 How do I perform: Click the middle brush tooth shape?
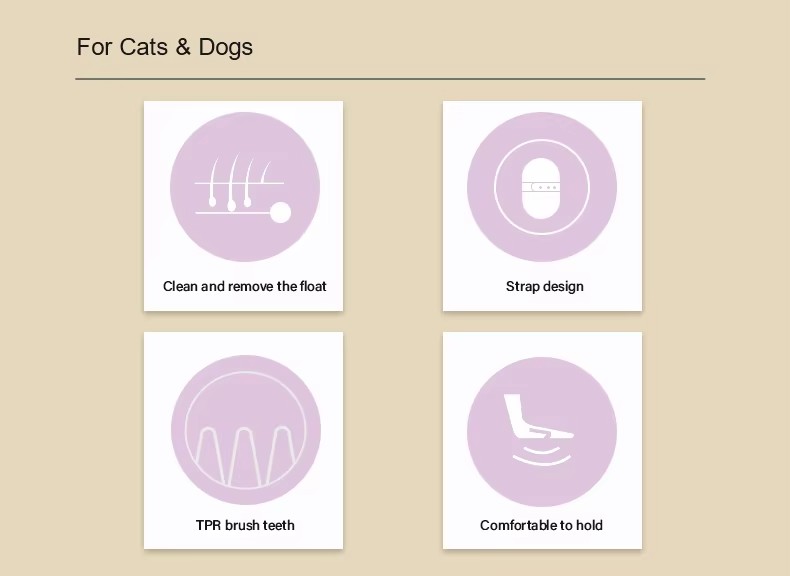click(x=244, y=457)
